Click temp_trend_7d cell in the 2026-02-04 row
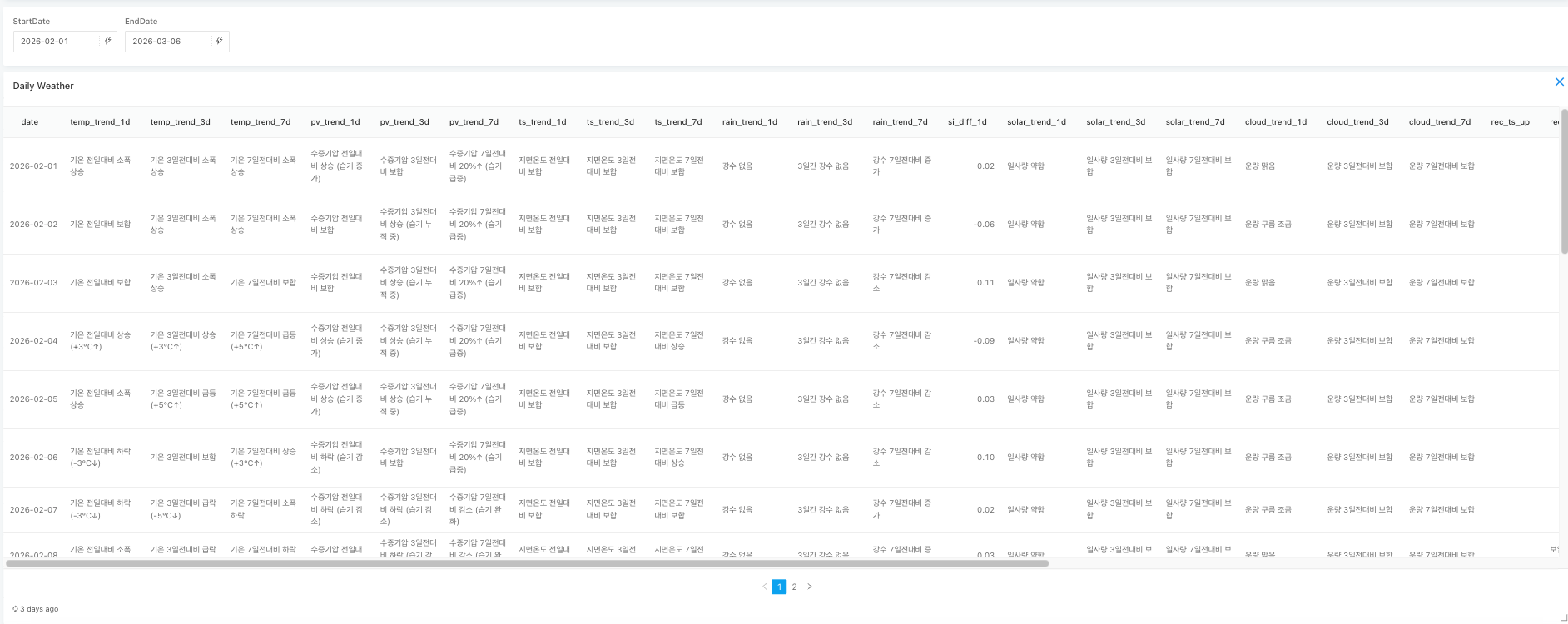The width and height of the screenshot is (1568, 624). tap(263, 341)
